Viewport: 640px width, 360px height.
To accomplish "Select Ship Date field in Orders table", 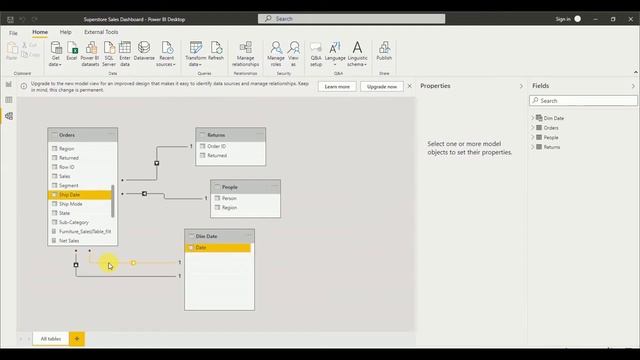I will [80, 195].
